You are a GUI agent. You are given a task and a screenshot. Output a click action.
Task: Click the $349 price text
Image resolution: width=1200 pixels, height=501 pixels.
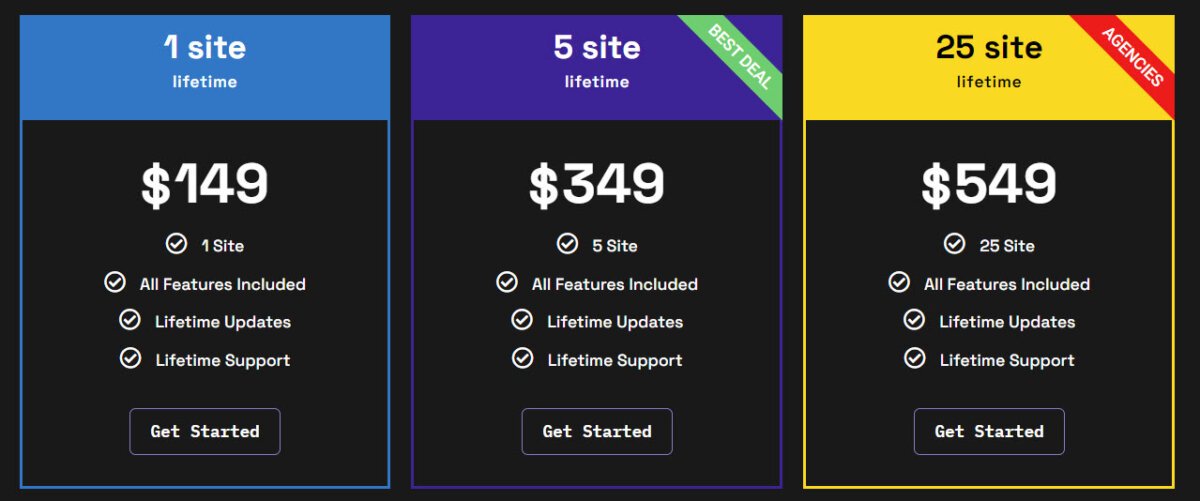coord(597,184)
